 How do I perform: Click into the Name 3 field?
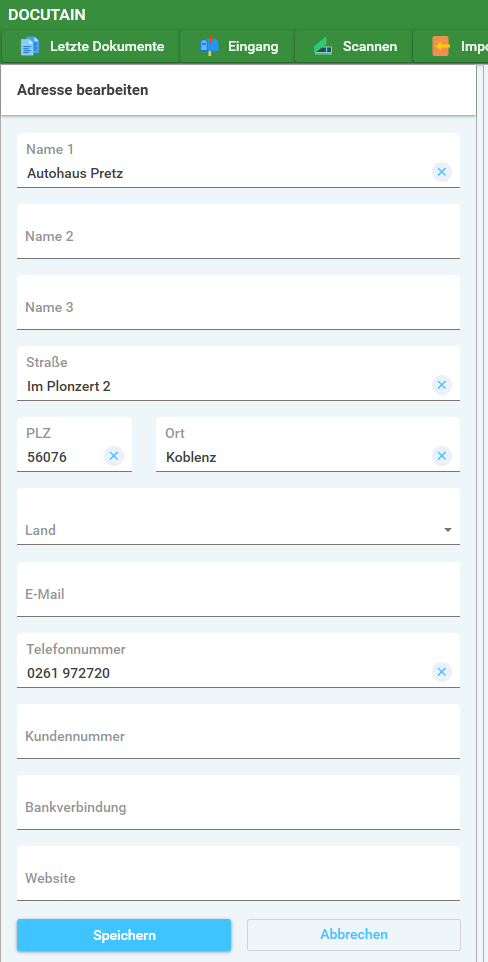tap(238, 302)
